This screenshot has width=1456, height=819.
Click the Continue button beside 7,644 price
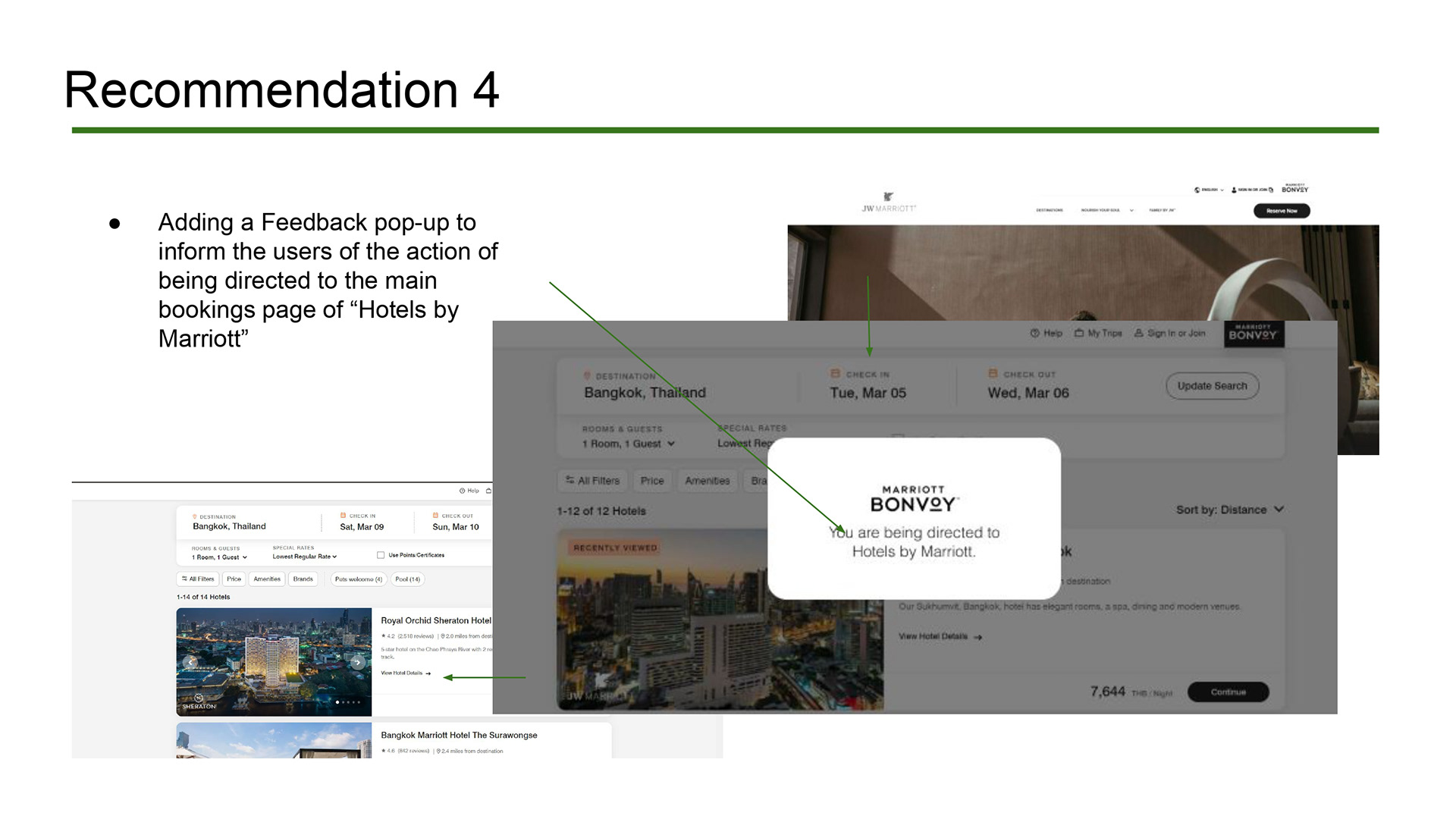(x=1228, y=692)
